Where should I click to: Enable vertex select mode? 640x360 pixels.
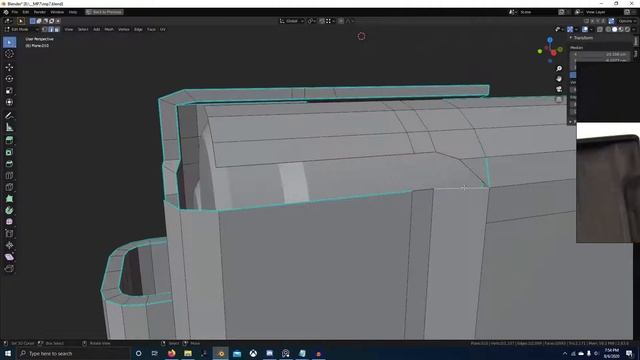point(44,29)
